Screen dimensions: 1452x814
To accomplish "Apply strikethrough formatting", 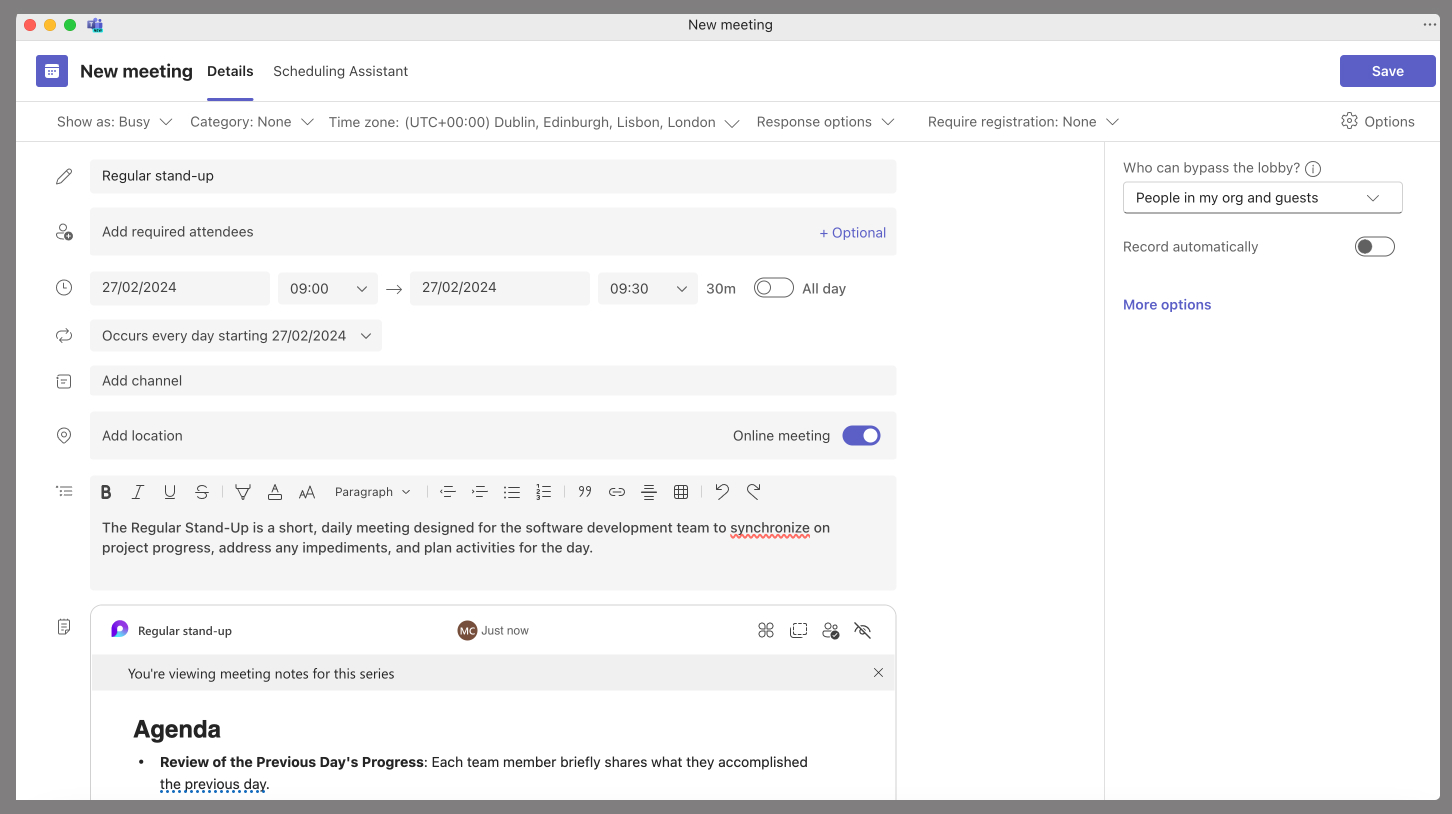I will pos(202,492).
